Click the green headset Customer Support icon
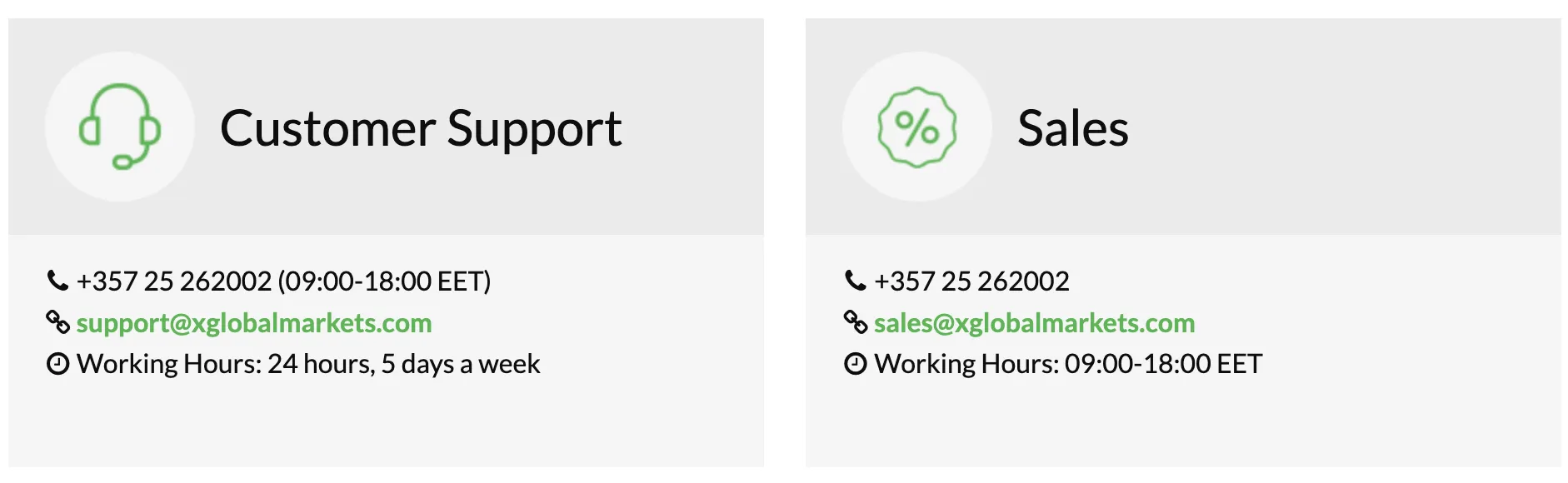 pos(120,127)
